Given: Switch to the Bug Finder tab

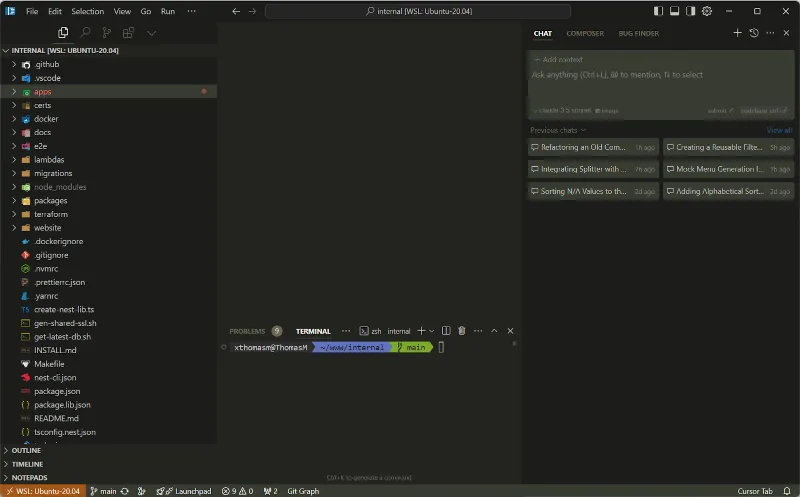Looking at the screenshot, I should coord(638,34).
